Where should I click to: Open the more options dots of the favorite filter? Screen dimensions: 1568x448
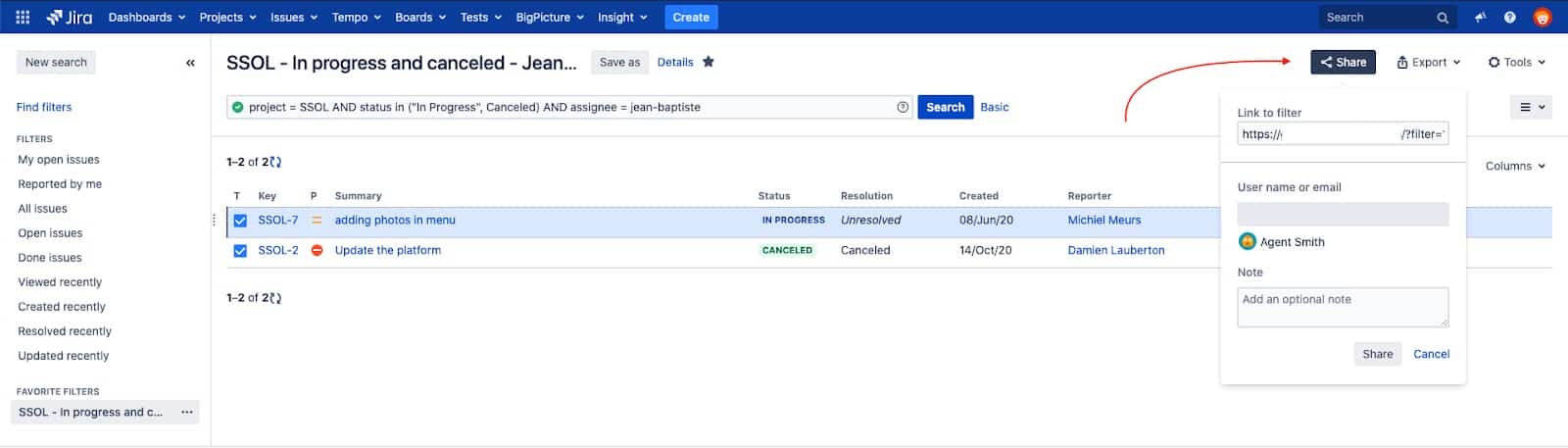pyautogui.click(x=187, y=412)
